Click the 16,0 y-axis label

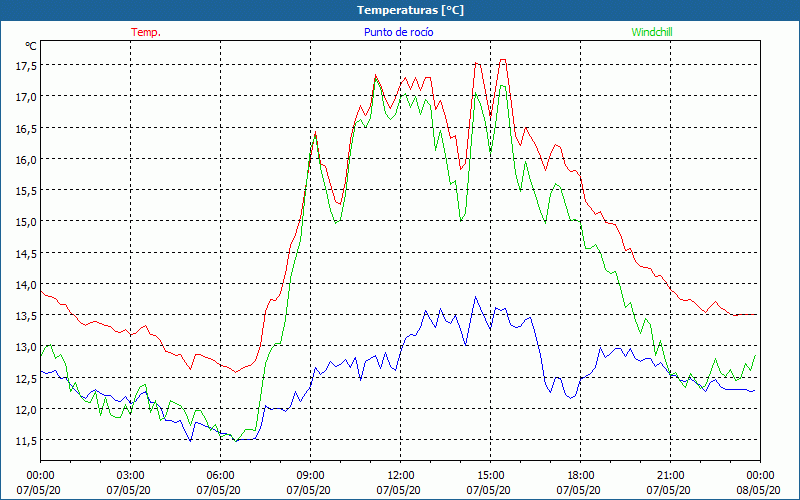[x=27, y=159]
